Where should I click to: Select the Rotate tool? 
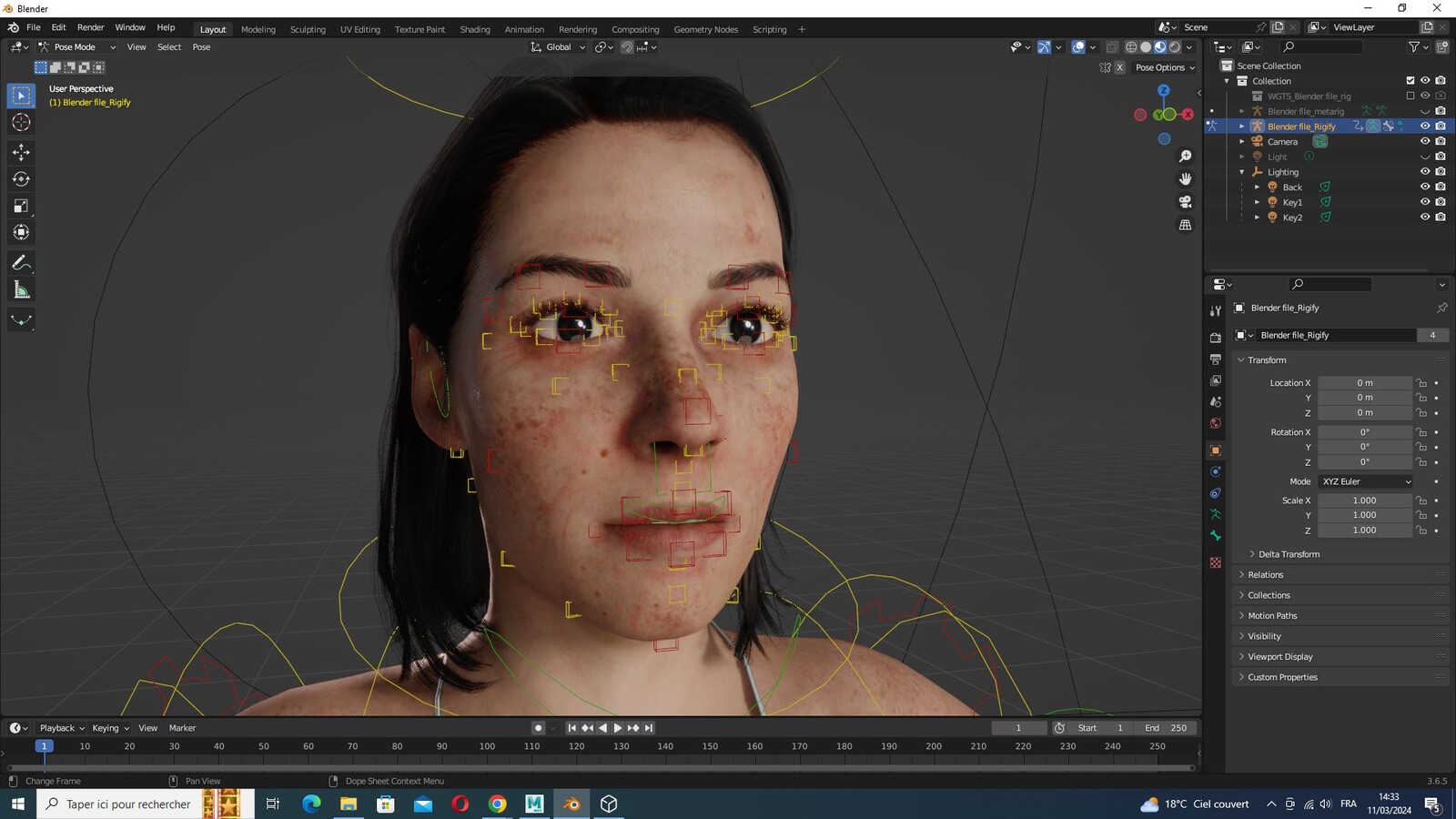[x=21, y=179]
